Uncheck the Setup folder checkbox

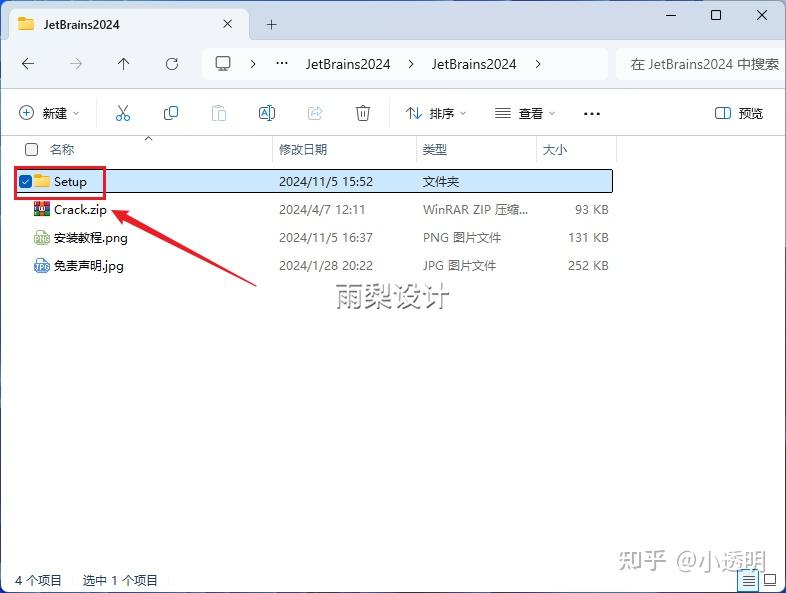25,181
